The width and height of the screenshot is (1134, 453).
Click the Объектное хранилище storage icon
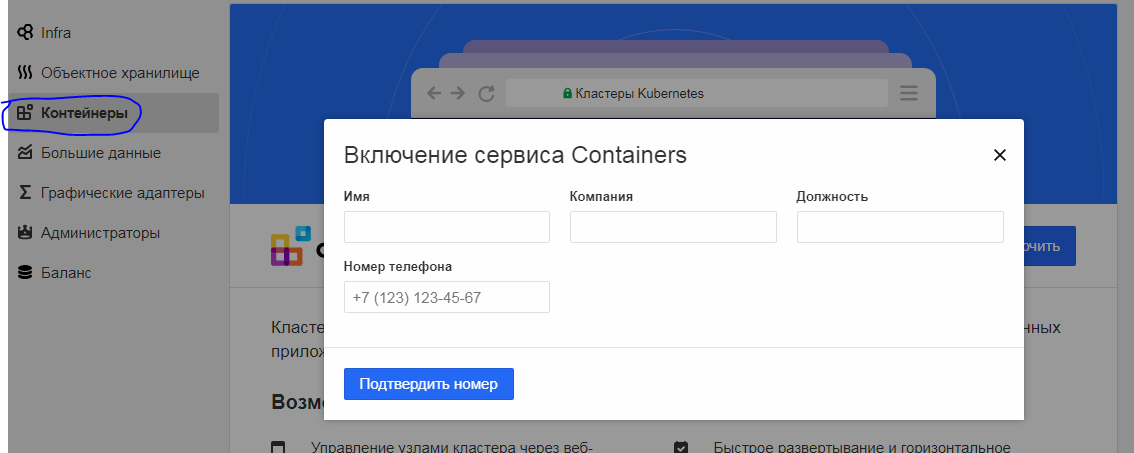click(25, 73)
